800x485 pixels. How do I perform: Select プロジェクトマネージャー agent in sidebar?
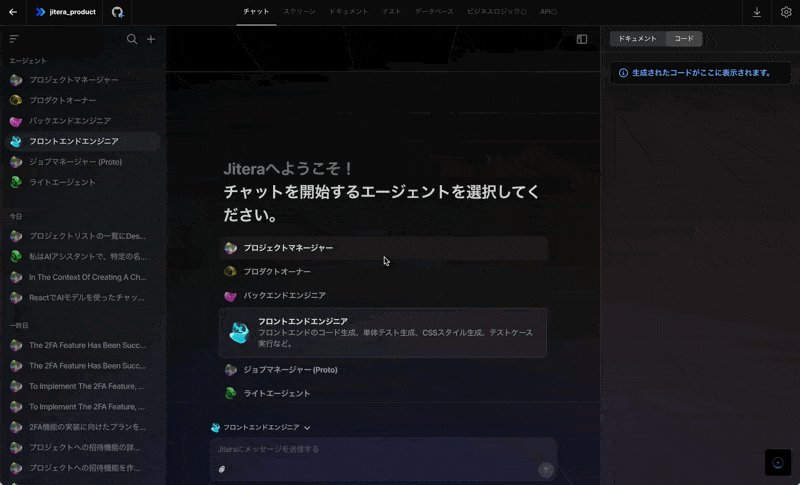tap(83, 80)
